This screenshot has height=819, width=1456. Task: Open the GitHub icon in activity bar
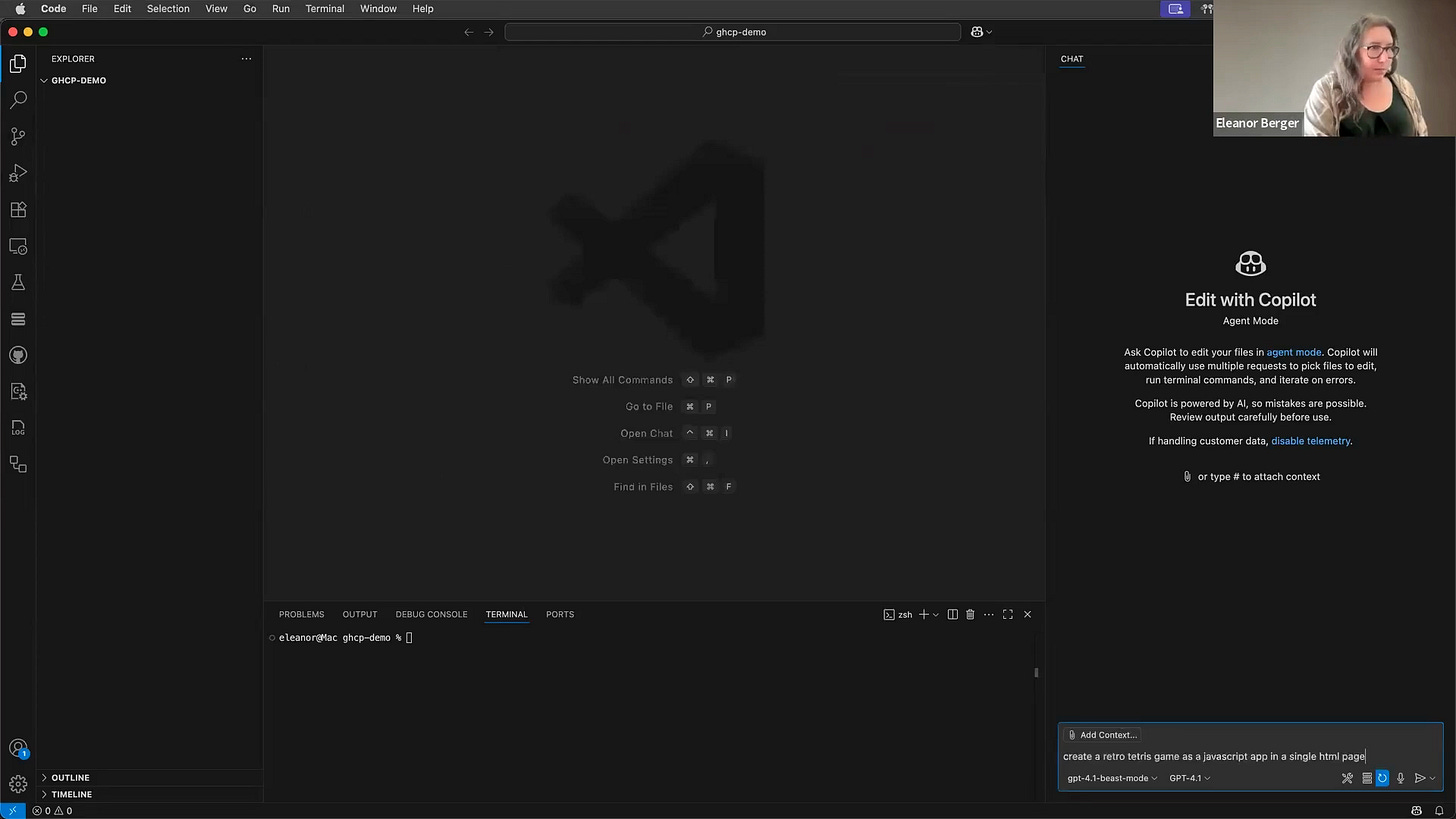point(18,355)
